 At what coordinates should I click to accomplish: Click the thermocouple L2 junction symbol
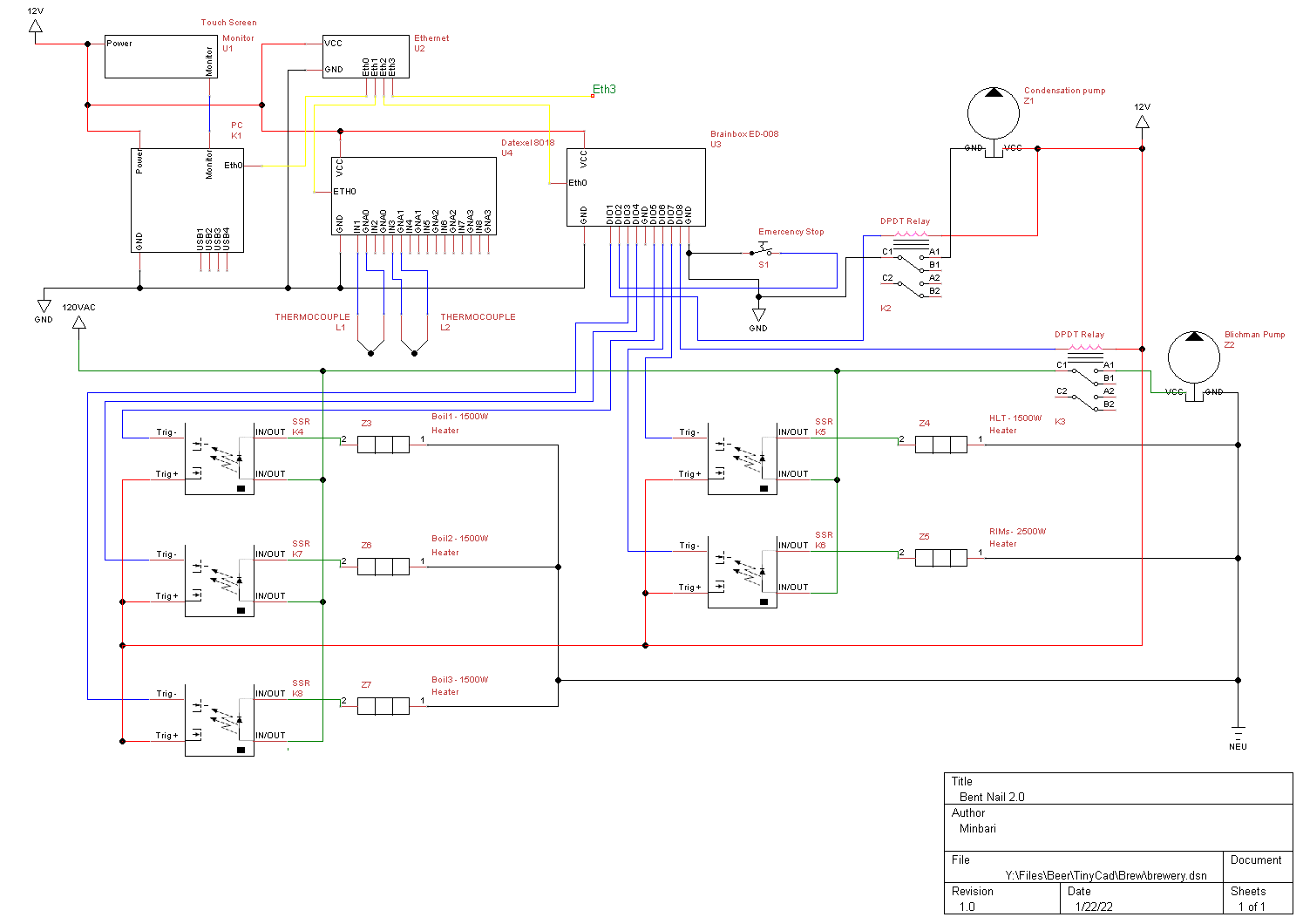point(415,348)
